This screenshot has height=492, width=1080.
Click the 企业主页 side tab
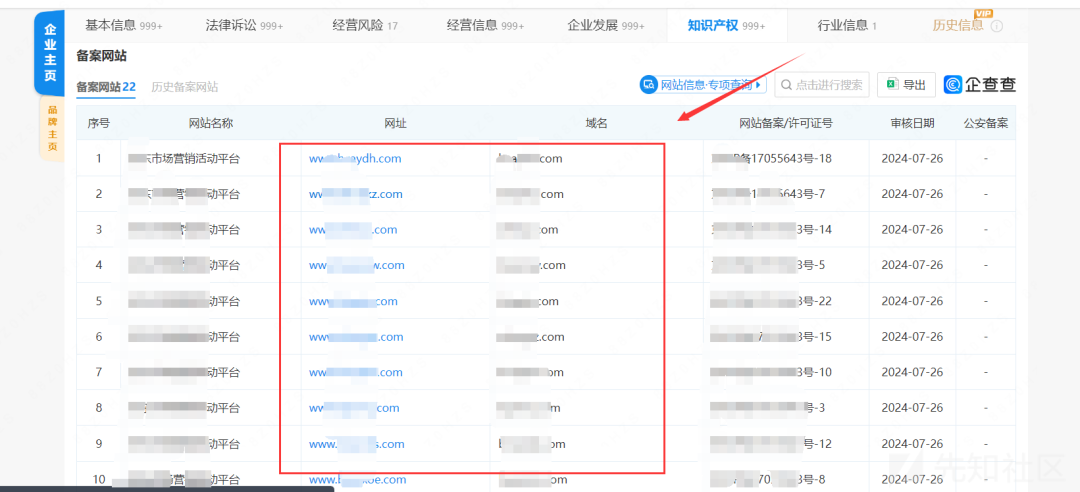pos(50,52)
